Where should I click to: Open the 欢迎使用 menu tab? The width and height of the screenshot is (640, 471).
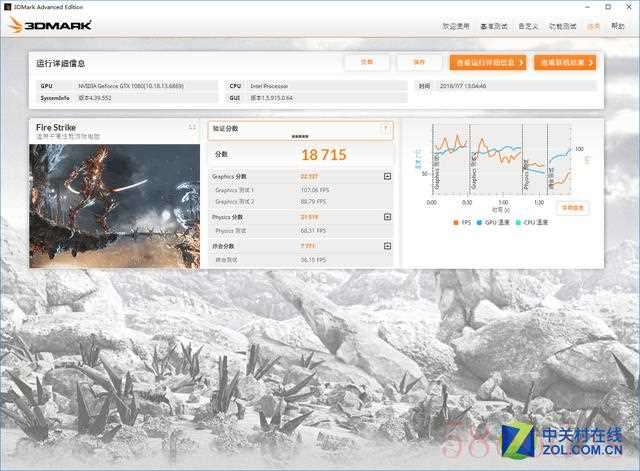tap(456, 26)
